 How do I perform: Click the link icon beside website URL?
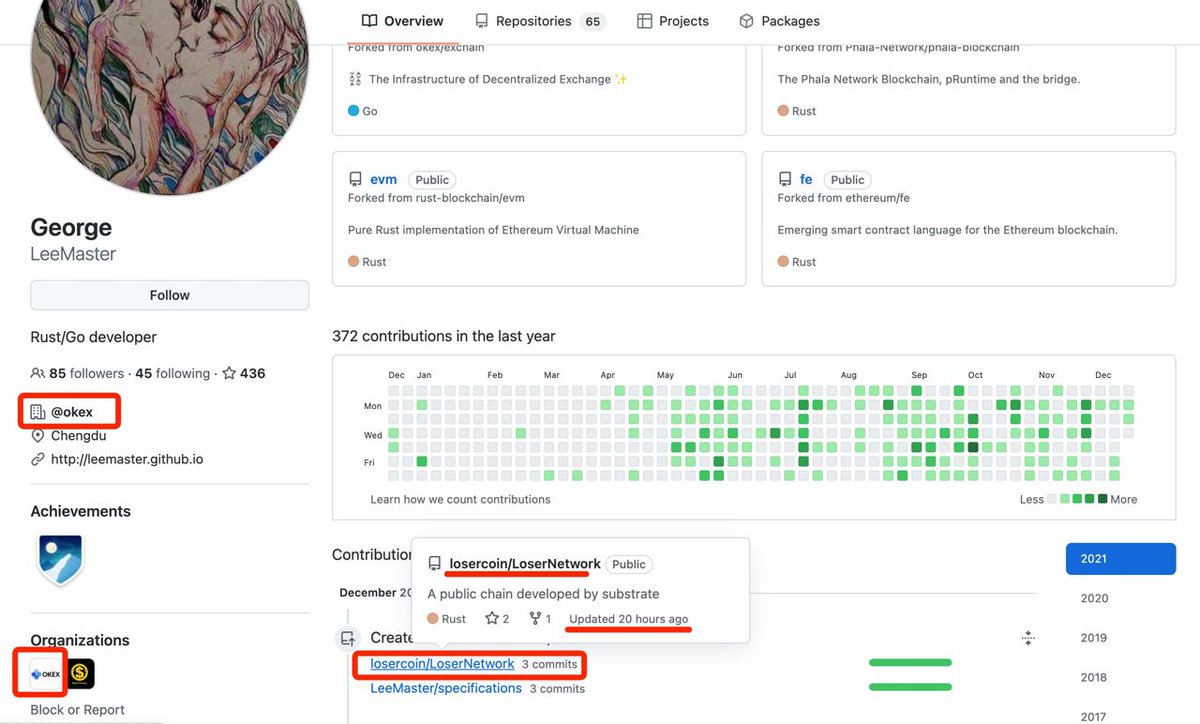pyautogui.click(x=38, y=459)
